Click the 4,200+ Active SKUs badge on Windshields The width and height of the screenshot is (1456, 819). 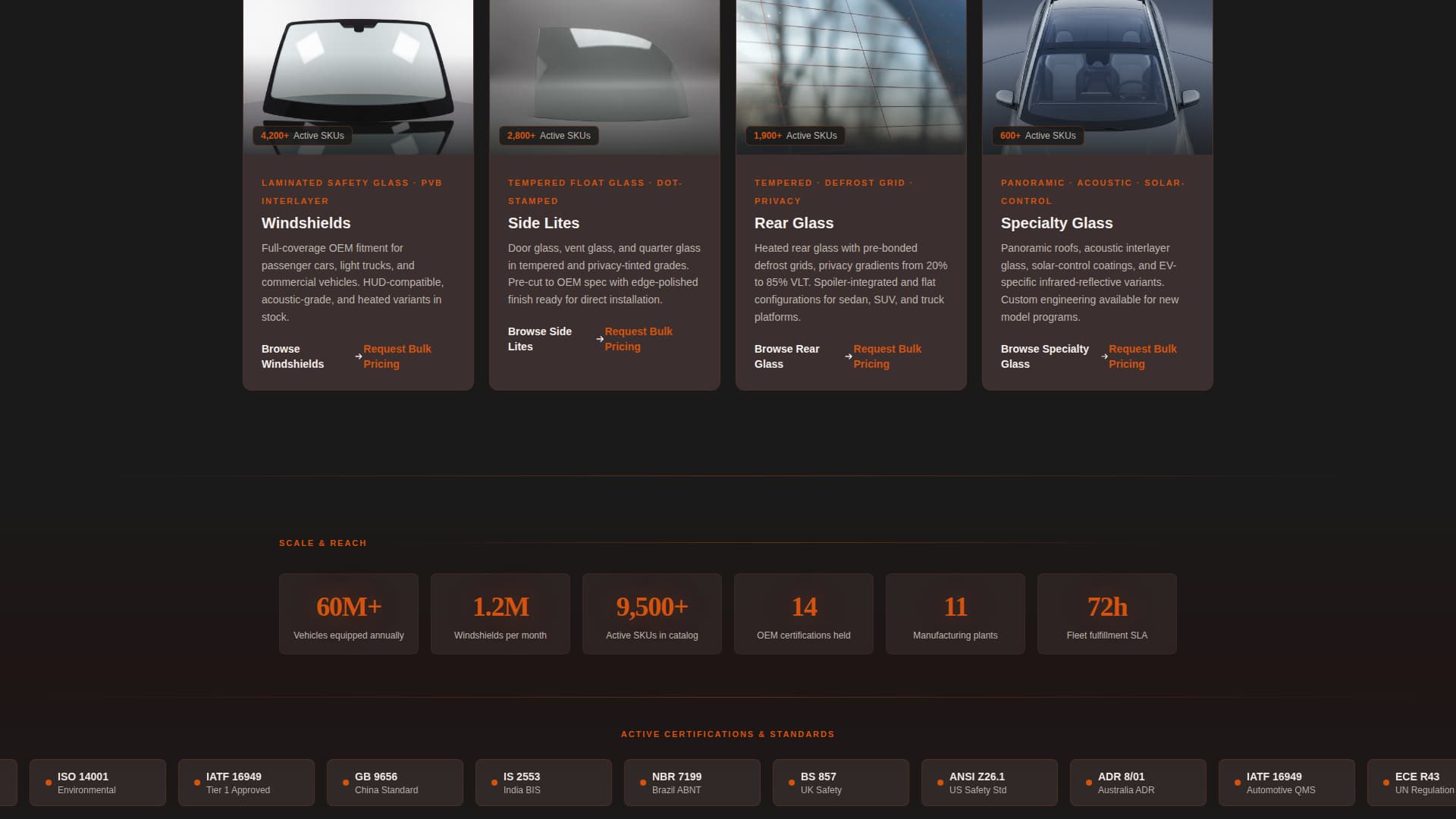pos(303,136)
